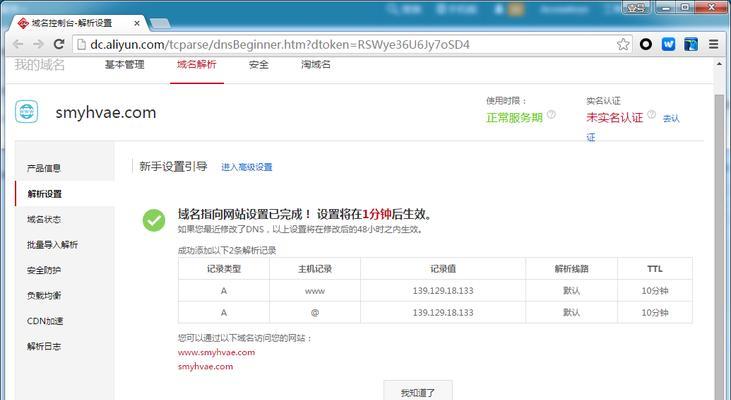
Task: Click the 10分钟 TTL in the www row
Action: pos(655,291)
